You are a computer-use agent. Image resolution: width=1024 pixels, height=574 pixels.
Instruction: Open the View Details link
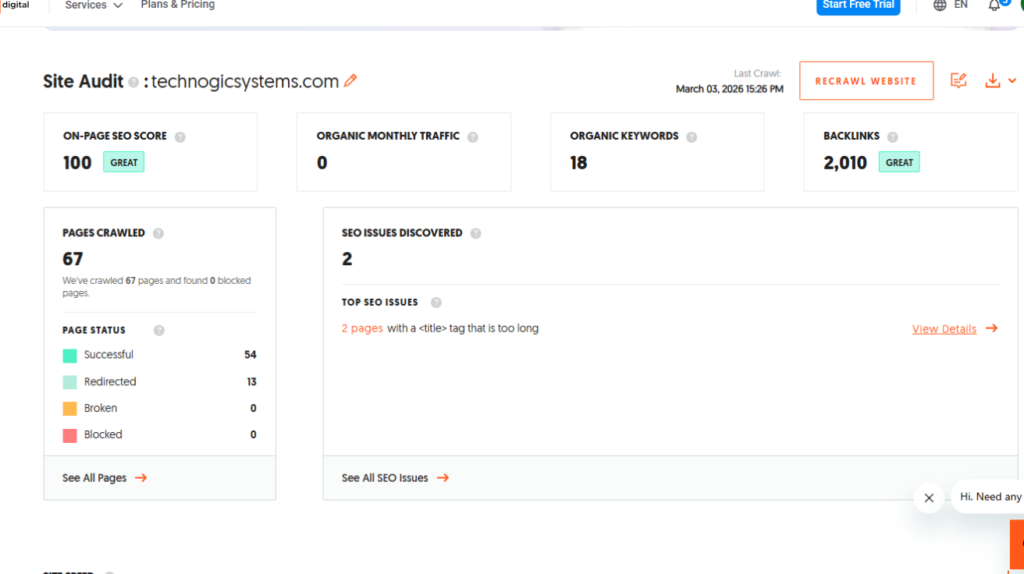click(x=944, y=329)
